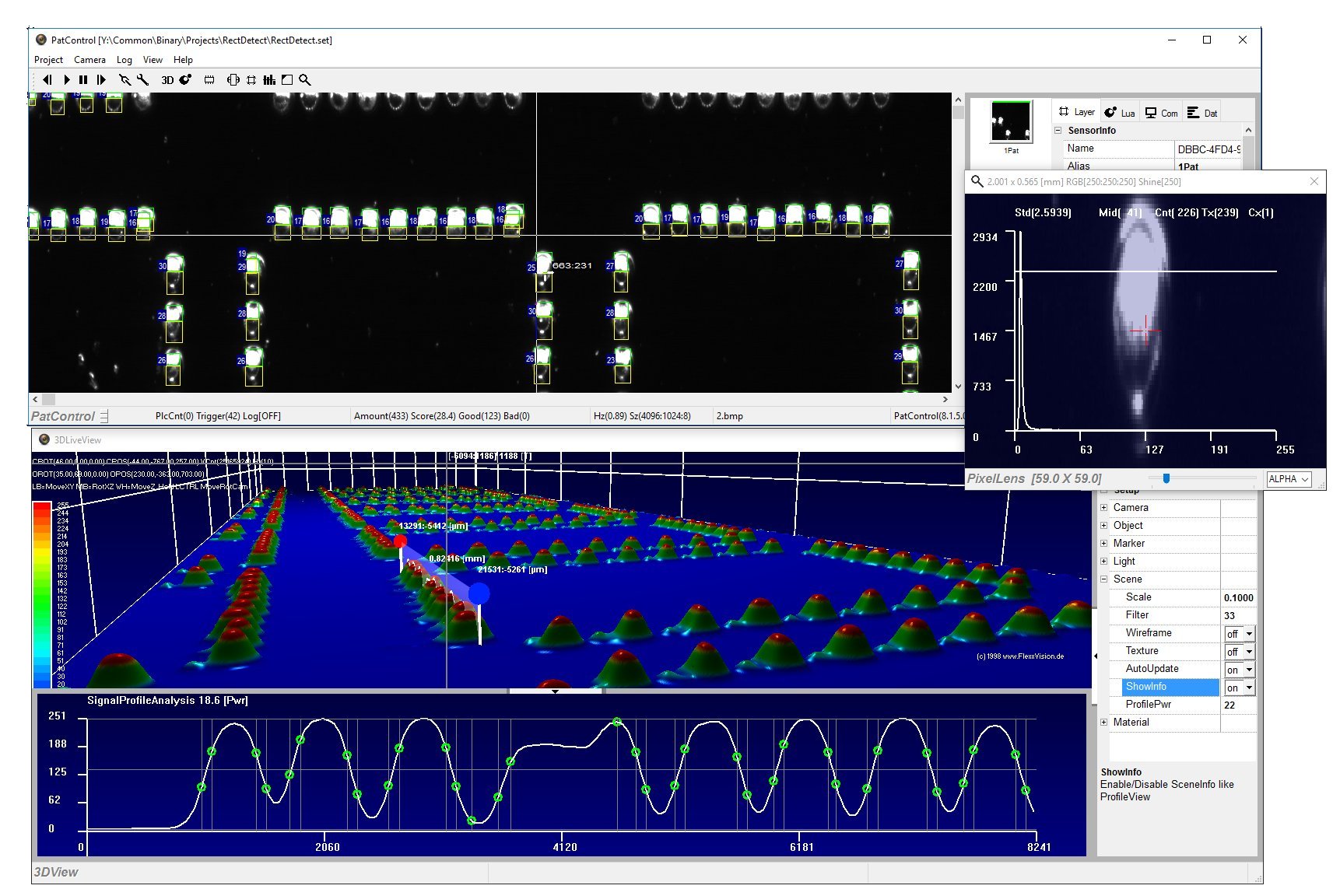Click the 3DLiveView window icon
The image size is (1340, 896).
coord(44,439)
